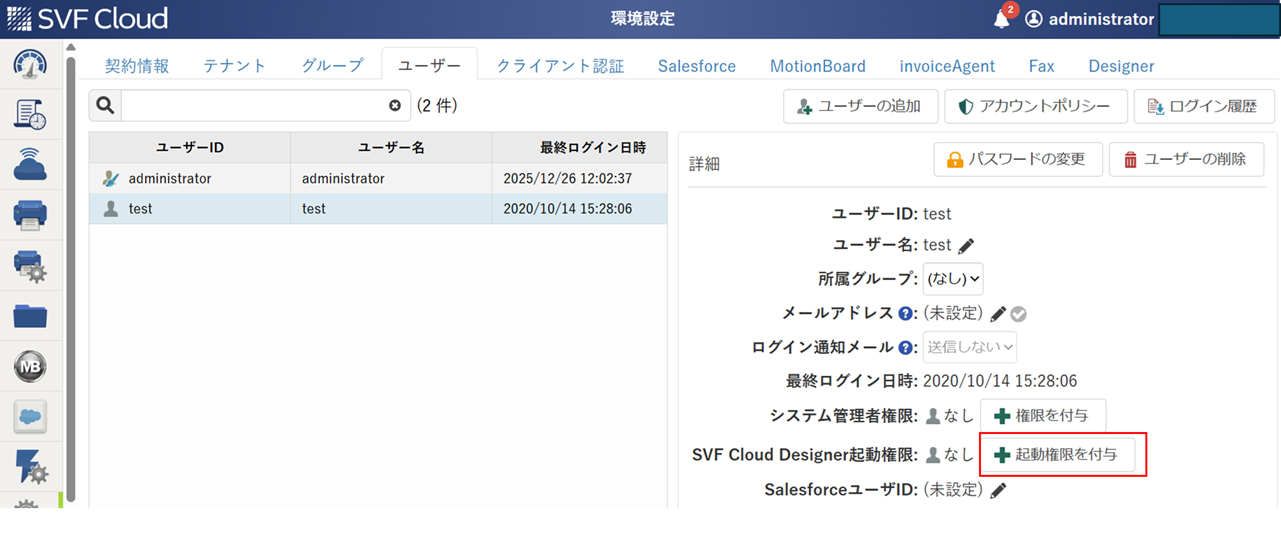
Task: Switch to the Salesforce tab
Action: pyautogui.click(x=696, y=66)
